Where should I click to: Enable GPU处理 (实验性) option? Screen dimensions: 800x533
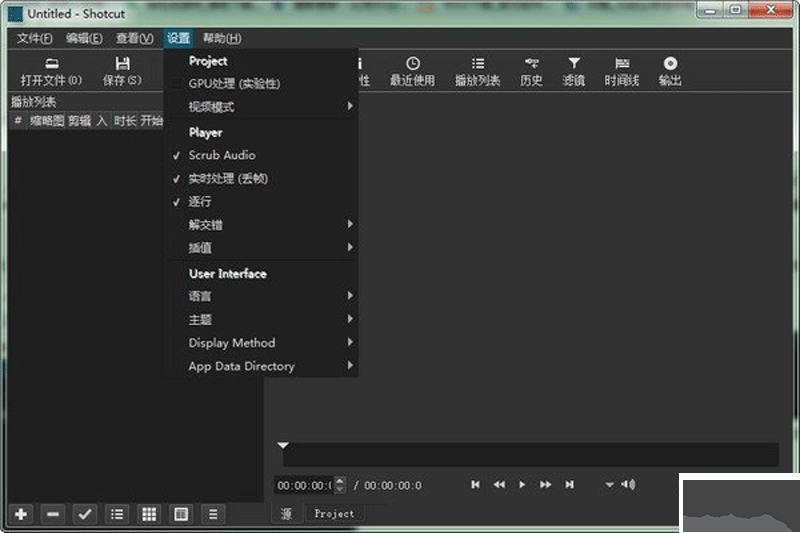tap(234, 83)
